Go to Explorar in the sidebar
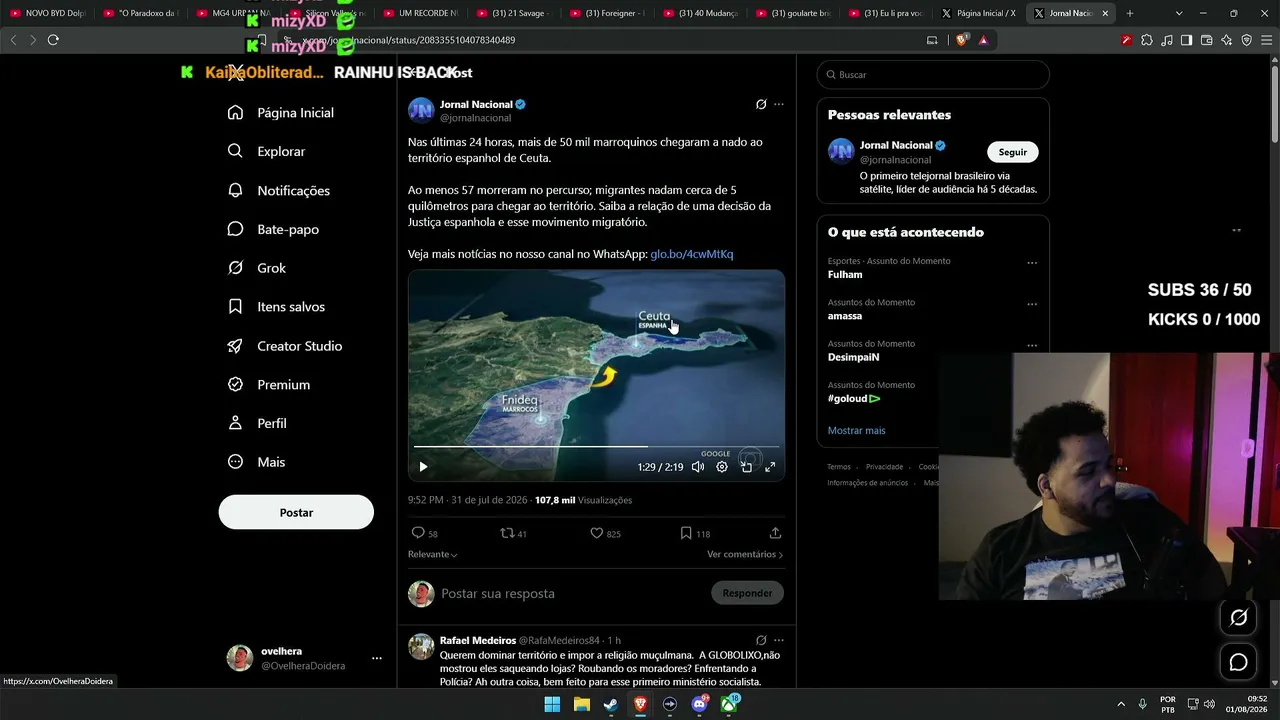1280x720 pixels. click(x=267, y=152)
